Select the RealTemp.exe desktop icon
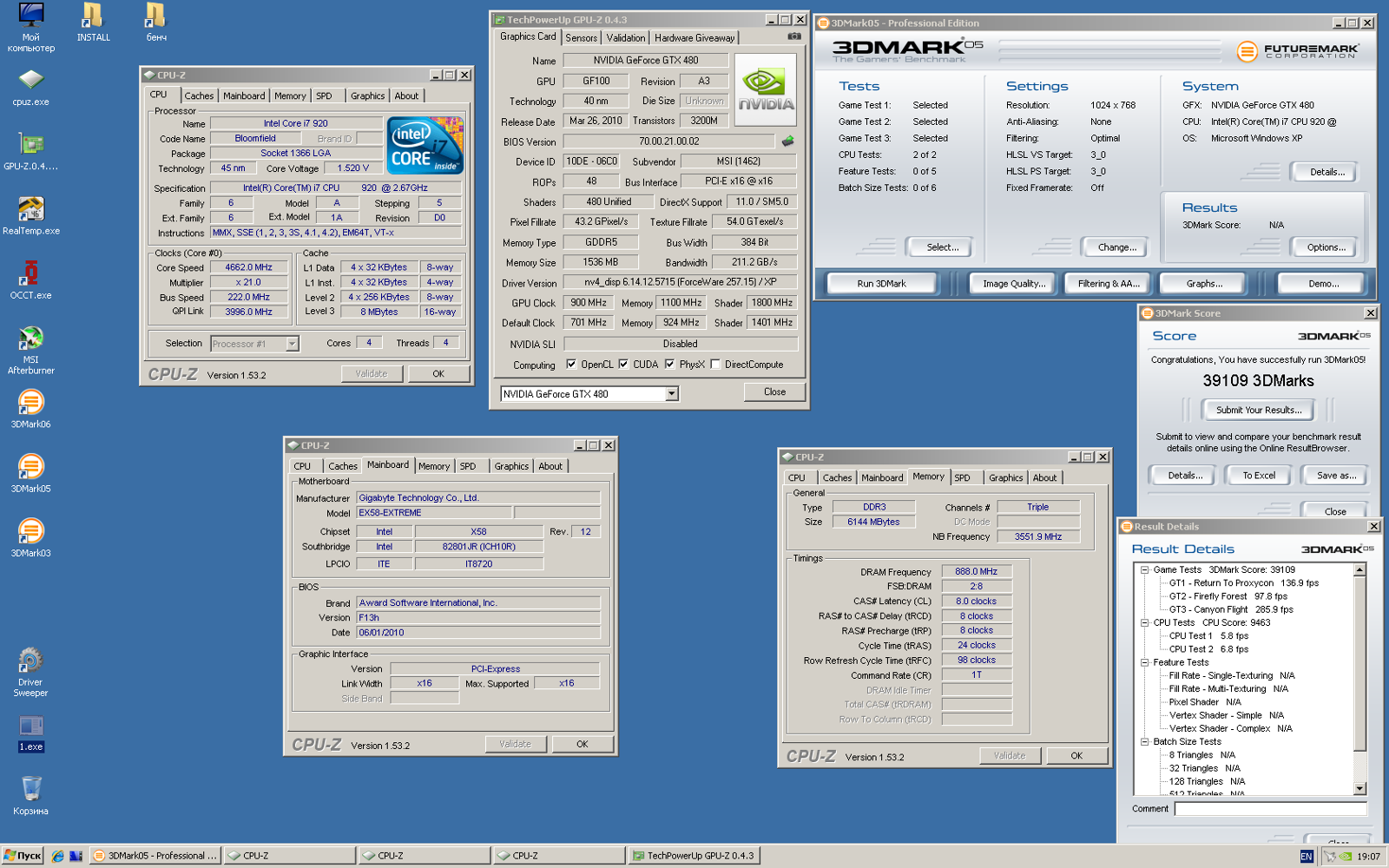The image size is (1389, 868). (31, 216)
